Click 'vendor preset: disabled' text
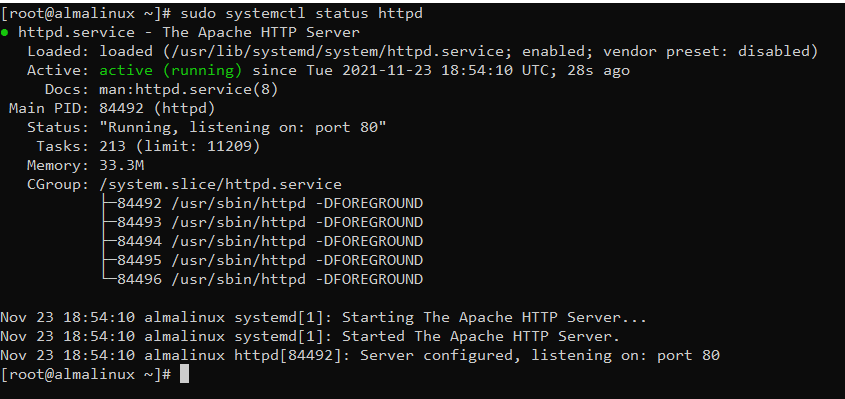 [707, 52]
